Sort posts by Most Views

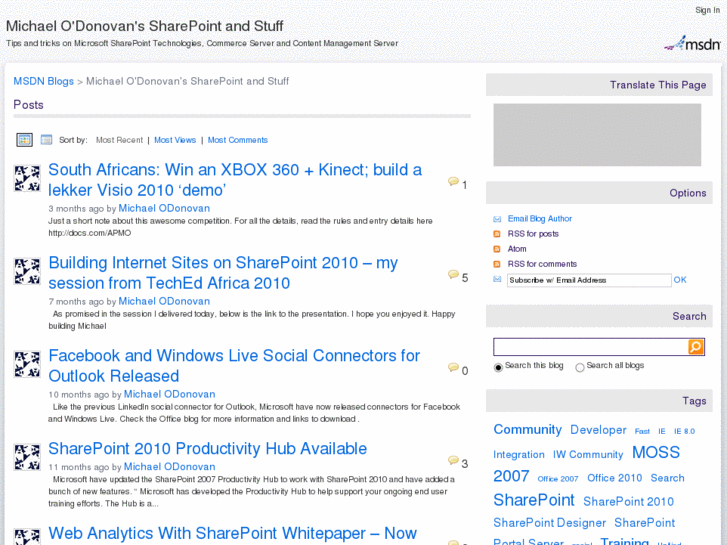coord(175,140)
